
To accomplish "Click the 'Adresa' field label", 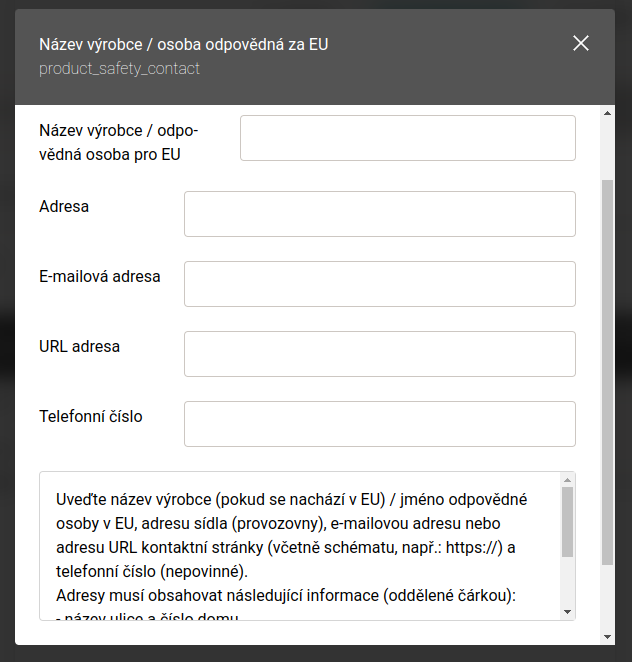I will point(64,207).
